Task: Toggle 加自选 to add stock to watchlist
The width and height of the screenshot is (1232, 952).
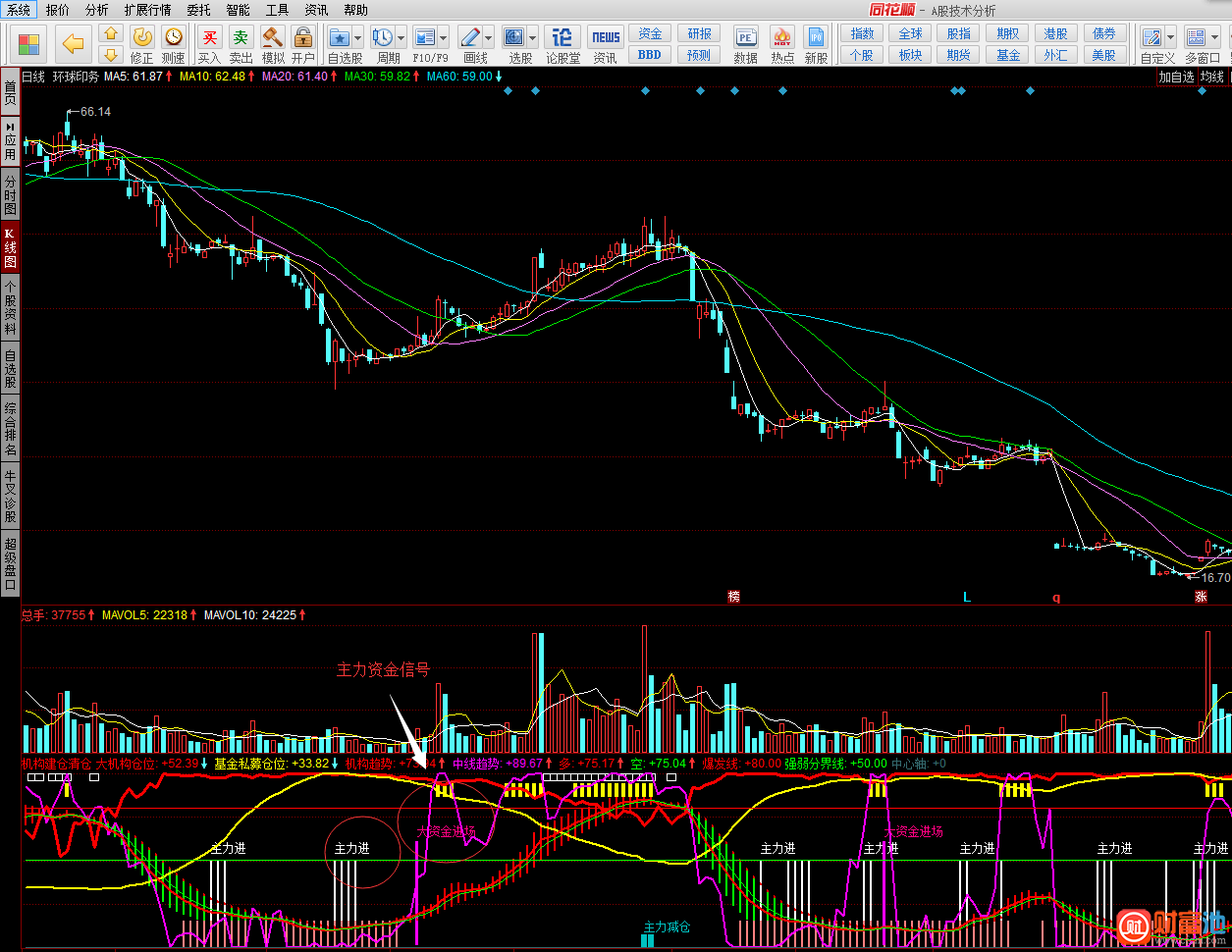Action: click(x=1176, y=77)
